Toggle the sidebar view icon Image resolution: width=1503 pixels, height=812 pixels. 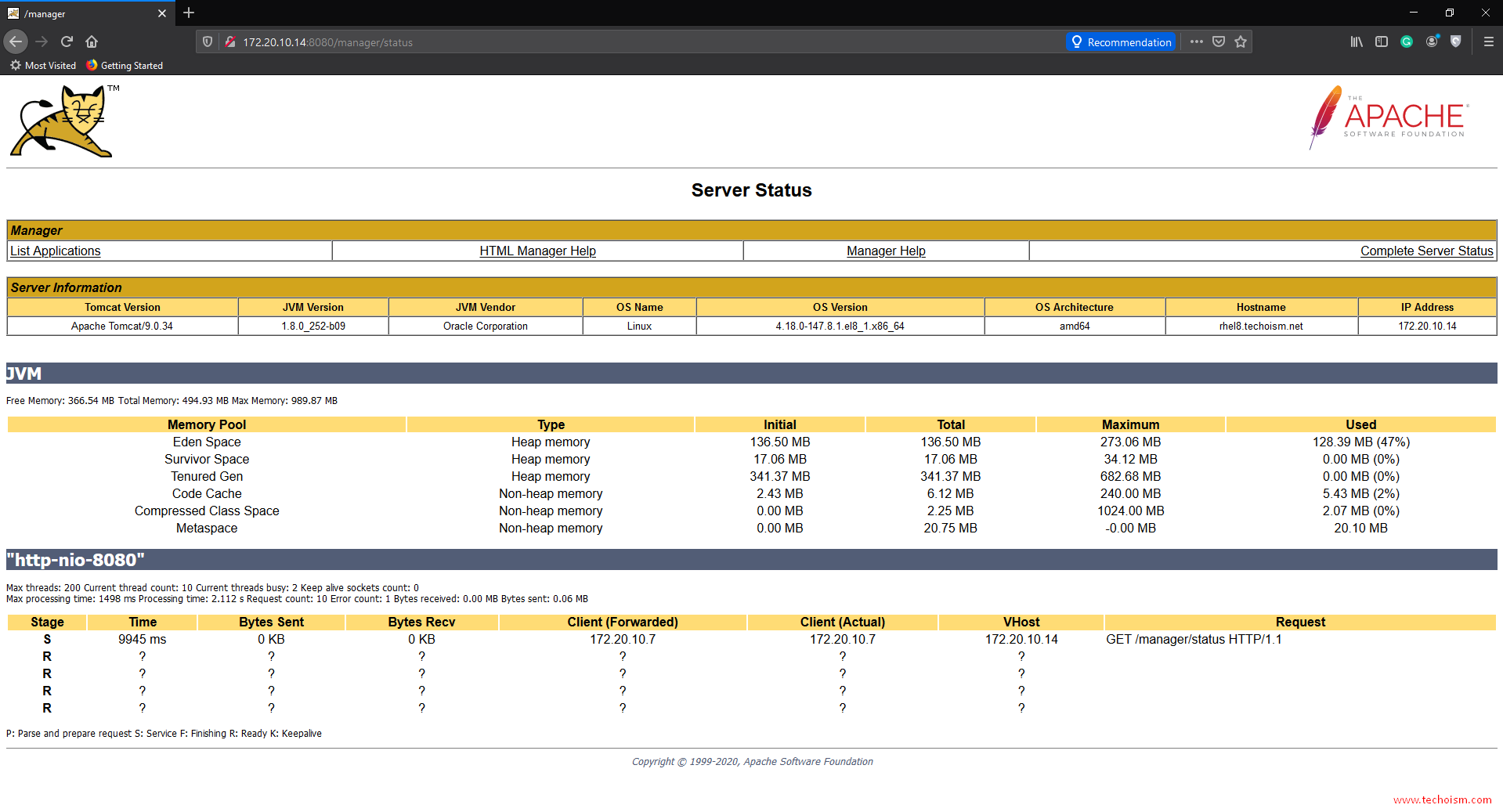coord(1382,42)
